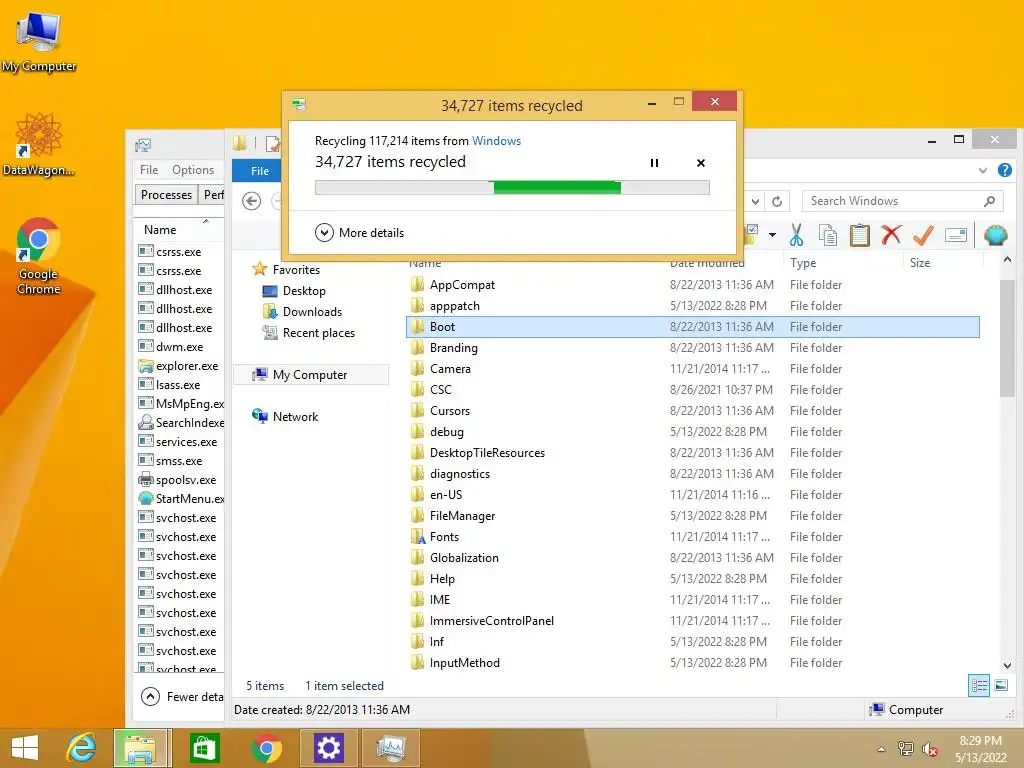This screenshot has height=768, width=1024.
Task: Select Desktop in navigation pane
Action: click(x=294, y=291)
